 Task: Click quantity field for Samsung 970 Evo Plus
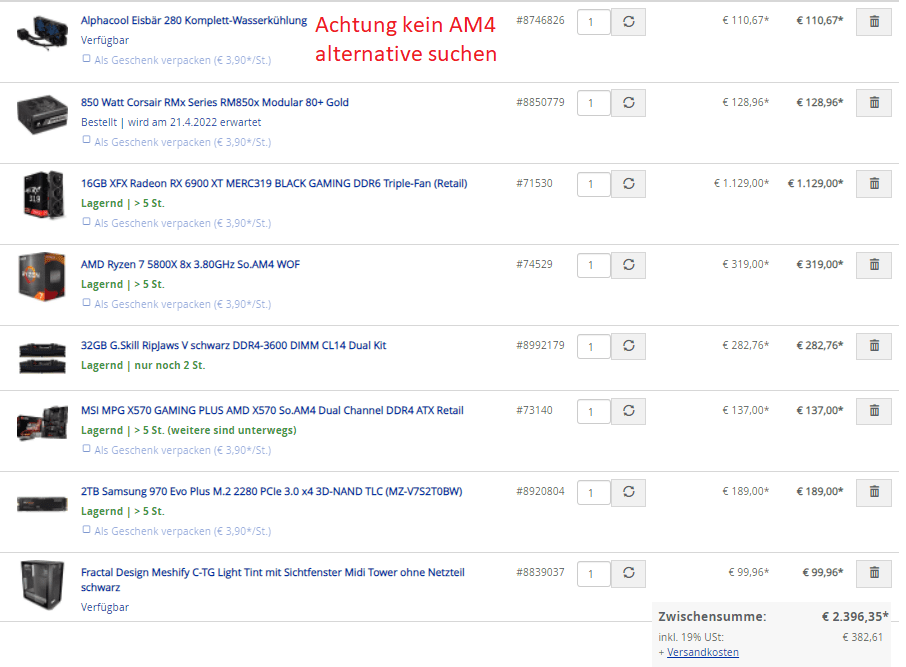tap(593, 492)
